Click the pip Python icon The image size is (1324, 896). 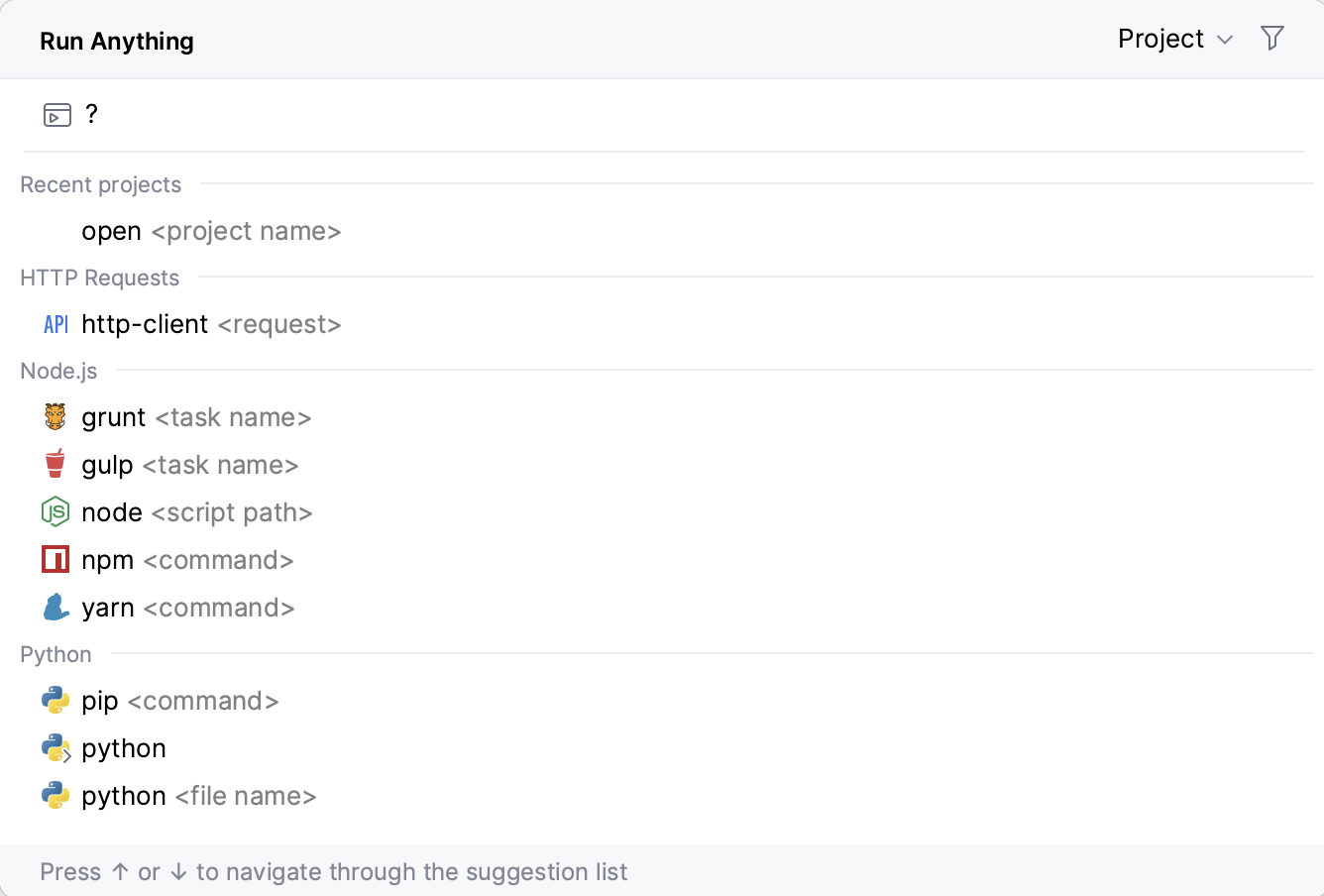click(x=56, y=700)
